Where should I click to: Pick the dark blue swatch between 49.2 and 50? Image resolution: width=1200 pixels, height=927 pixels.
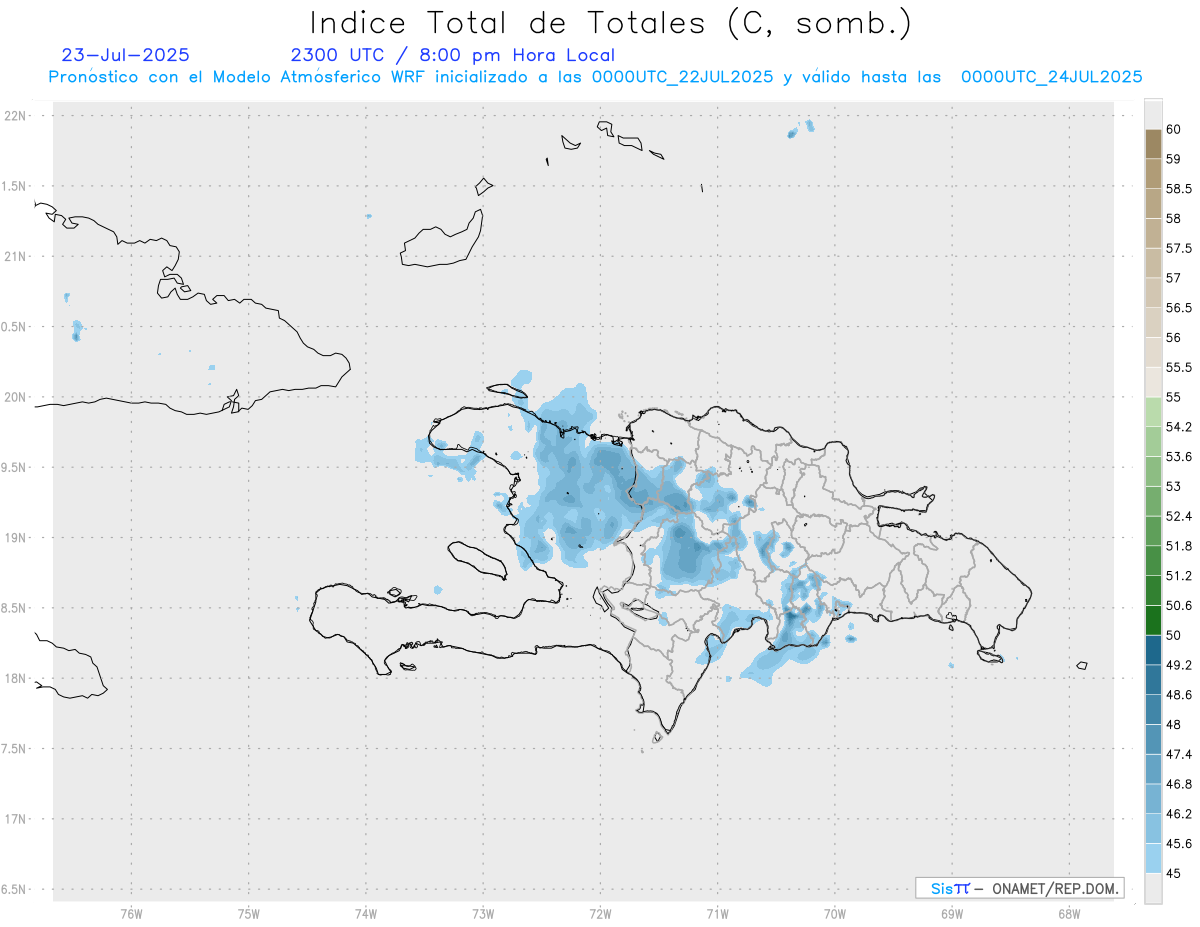pyautogui.click(x=1153, y=650)
